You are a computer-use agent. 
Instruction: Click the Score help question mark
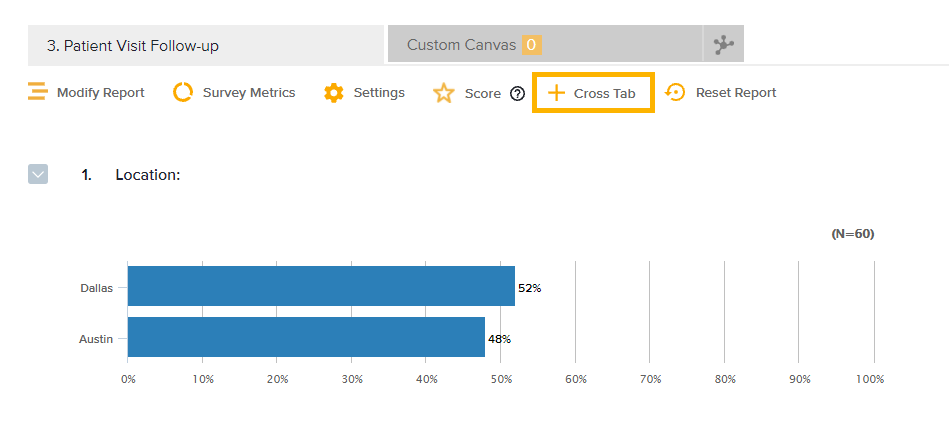517,94
